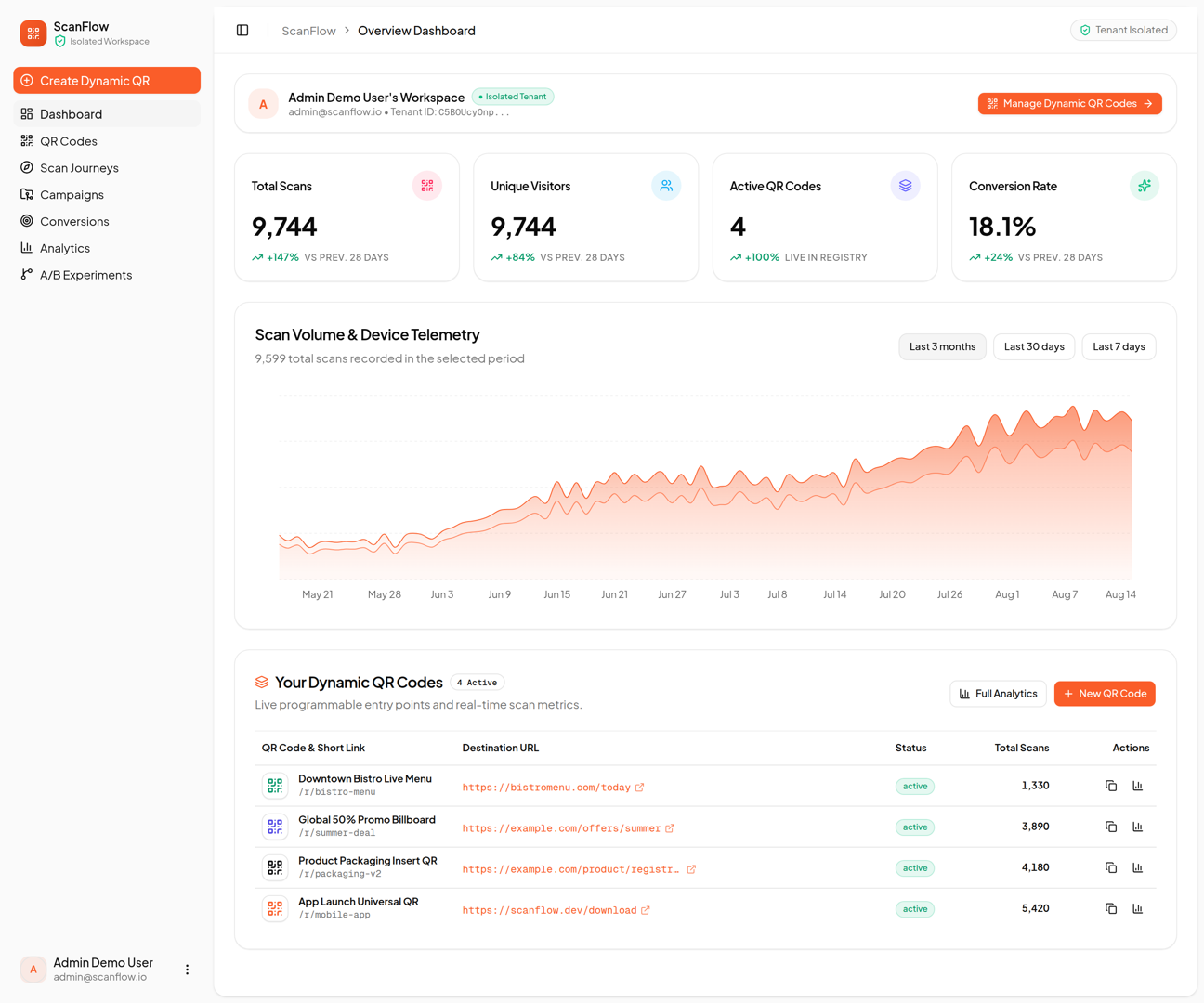
Task: Click the 5,420 total scans value
Action: point(1035,908)
